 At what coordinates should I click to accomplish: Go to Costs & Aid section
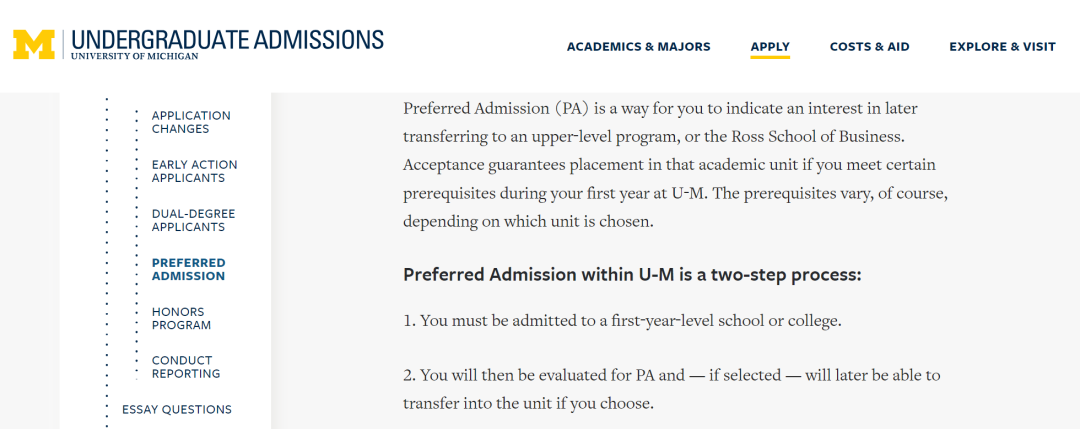(869, 47)
